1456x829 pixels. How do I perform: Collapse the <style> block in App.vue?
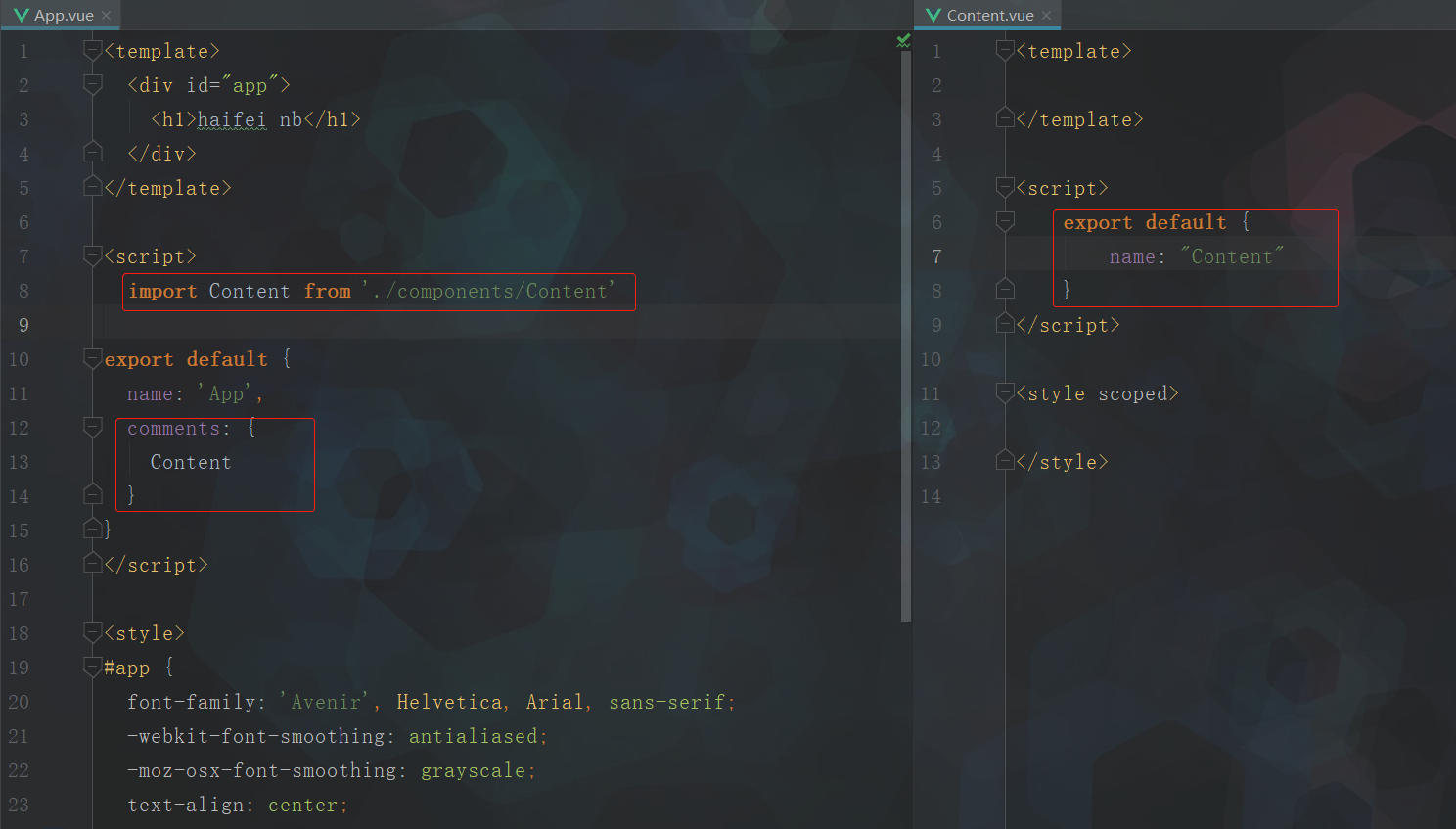[93, 632]
